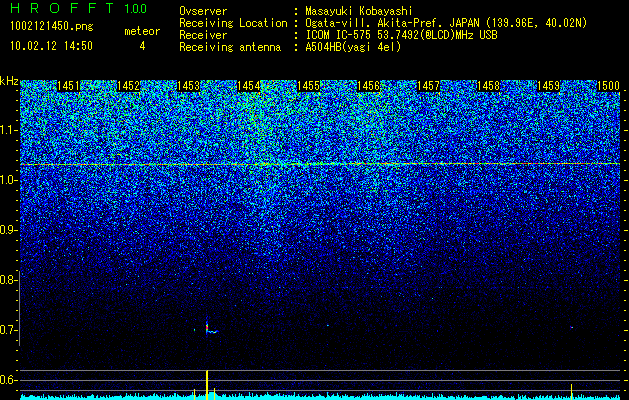Screen dimensions: 629x400
Task: Click the 1451 time marker
Action: (x=68, y=86)
